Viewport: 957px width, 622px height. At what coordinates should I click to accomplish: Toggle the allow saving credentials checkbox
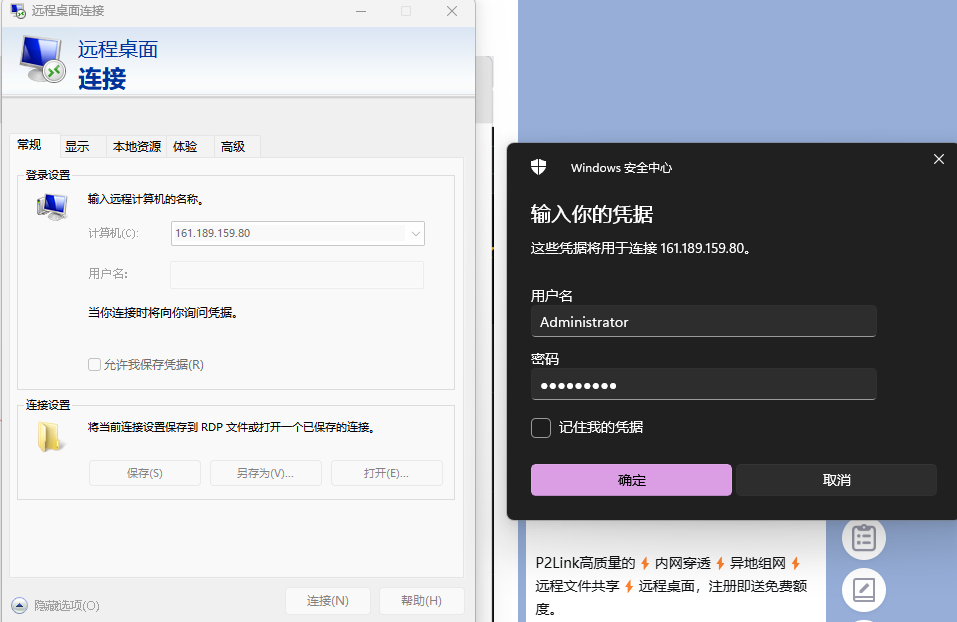click(x=95, y=365)
